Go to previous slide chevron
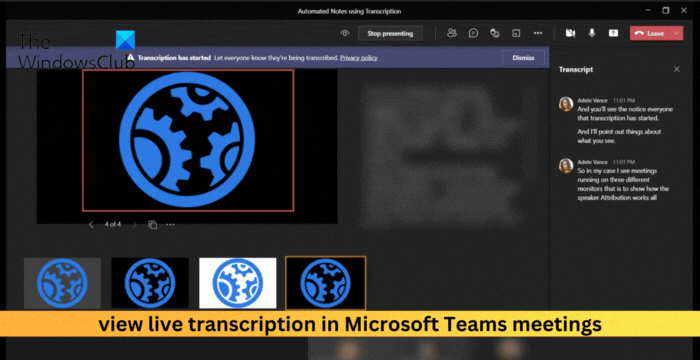 [x=91, y=225]
